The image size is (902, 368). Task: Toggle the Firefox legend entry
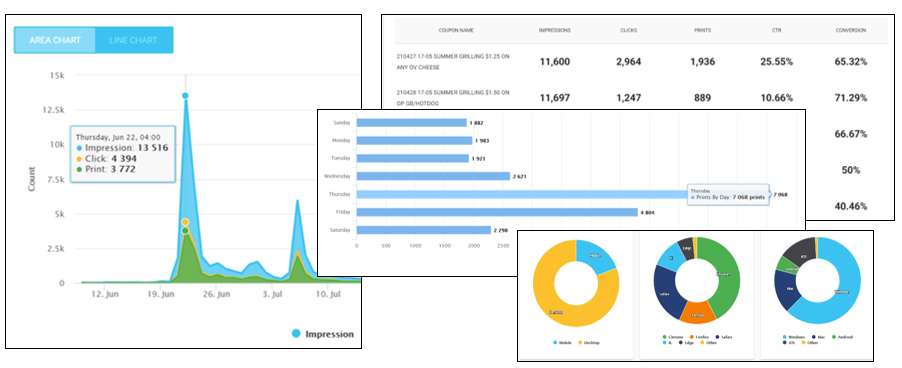point(700,337)
